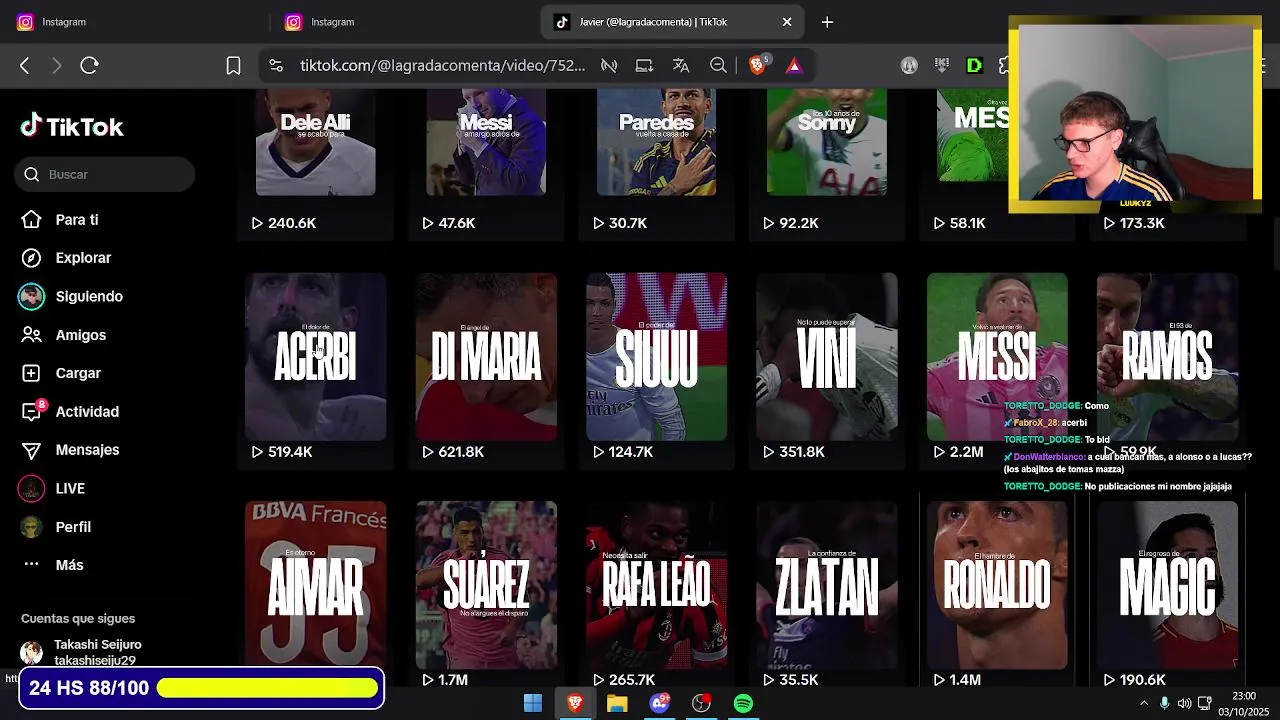Open the RAFA LEÃO video thumbnail
Viewport: 1280px width, 720px height.
coord(656,585)
